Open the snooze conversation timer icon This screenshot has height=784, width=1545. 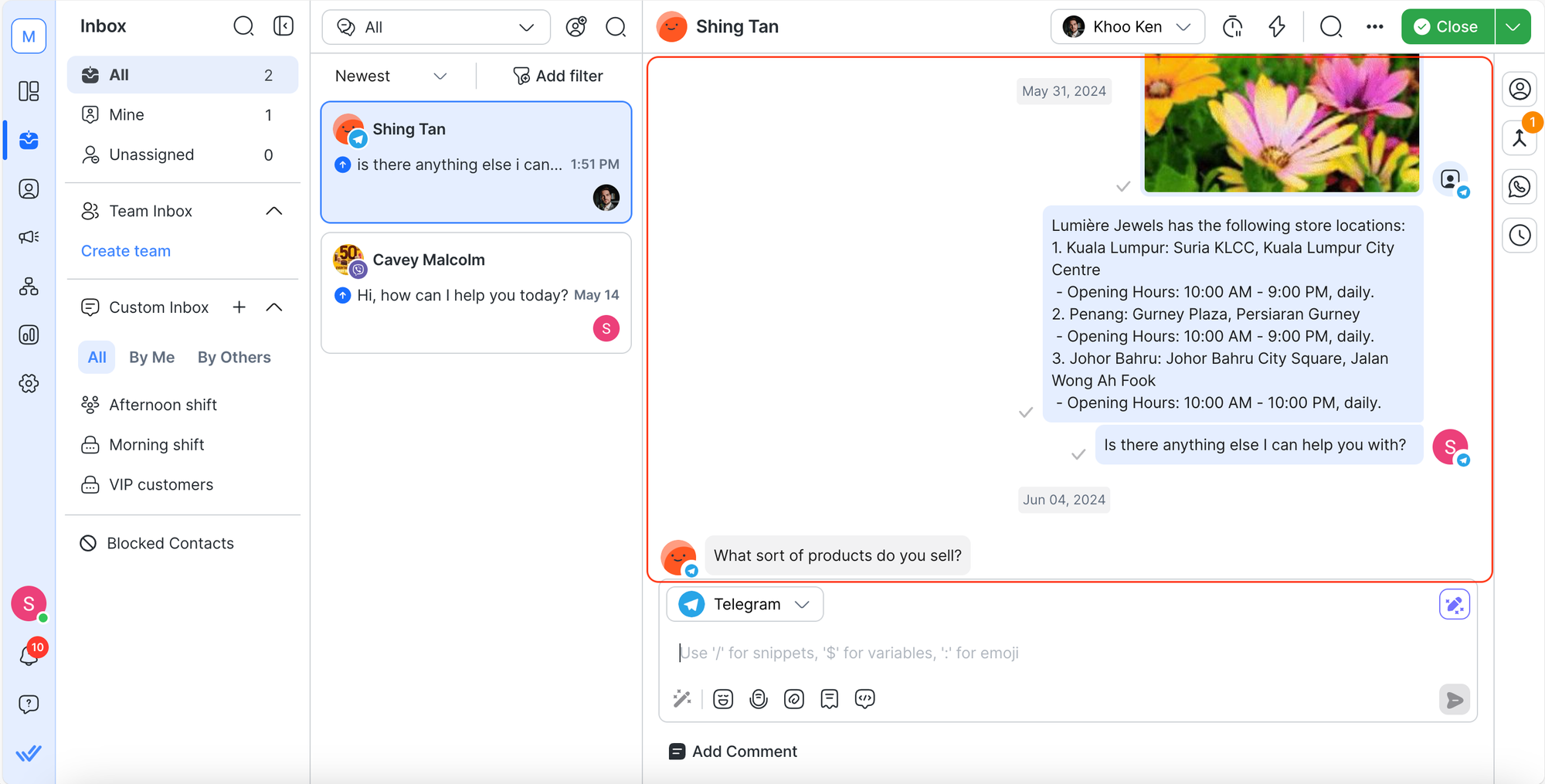coord(1232,27)
